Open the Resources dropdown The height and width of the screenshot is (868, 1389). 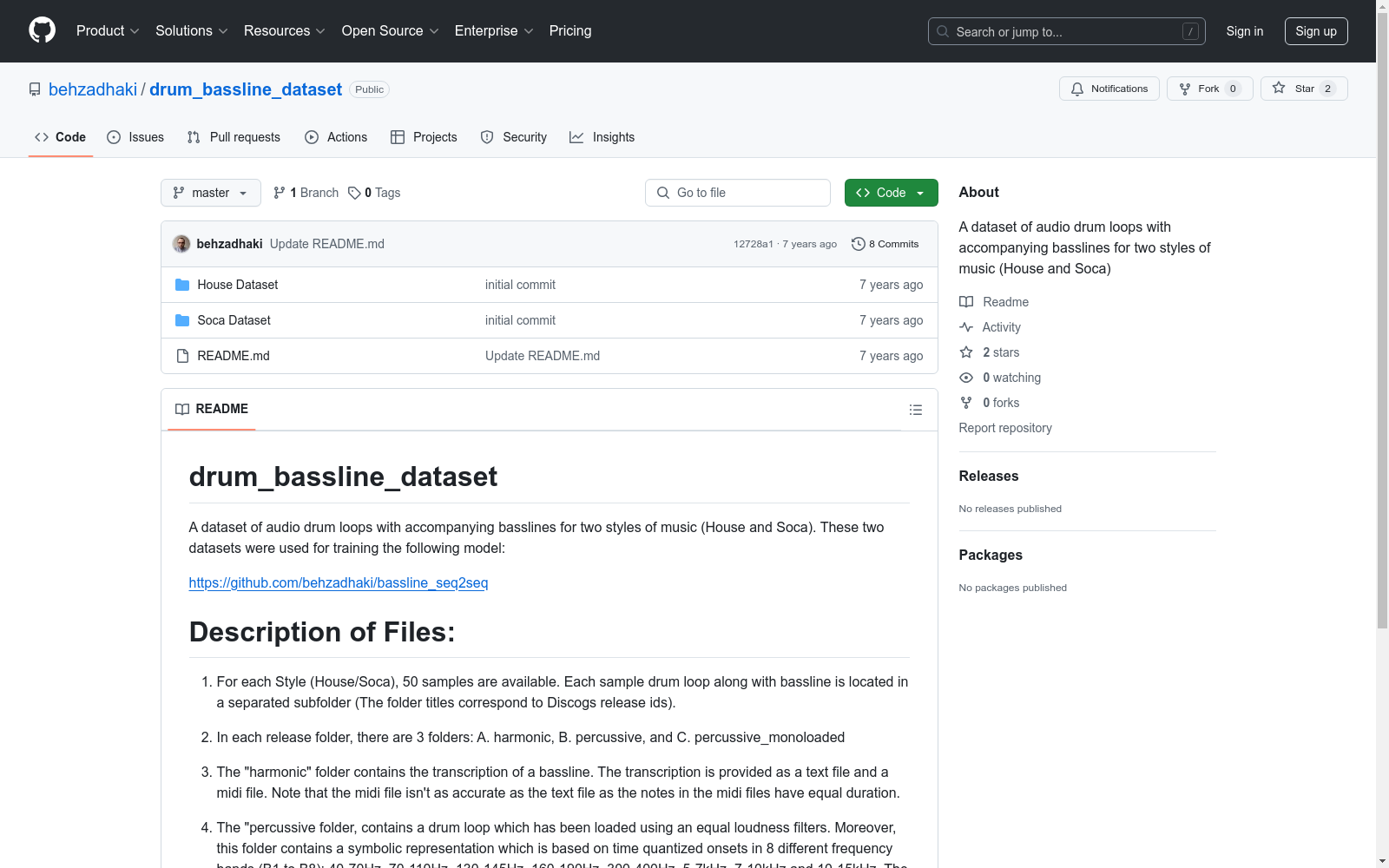point(285,30)
